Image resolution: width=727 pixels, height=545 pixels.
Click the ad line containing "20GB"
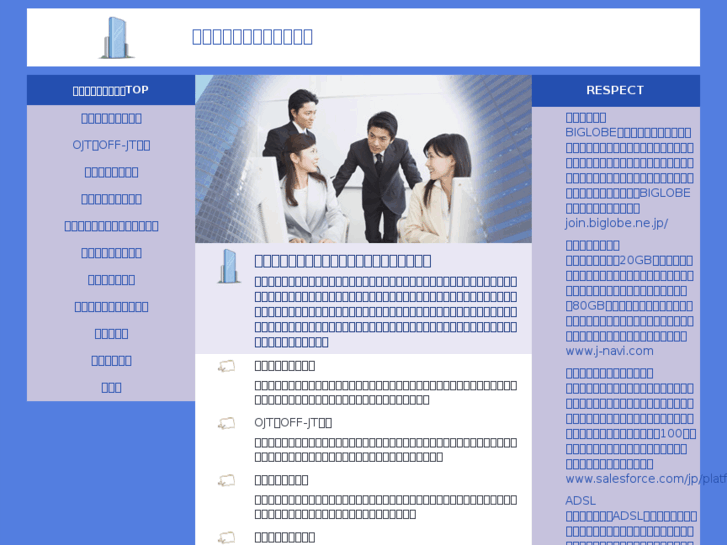pos(629,261)
